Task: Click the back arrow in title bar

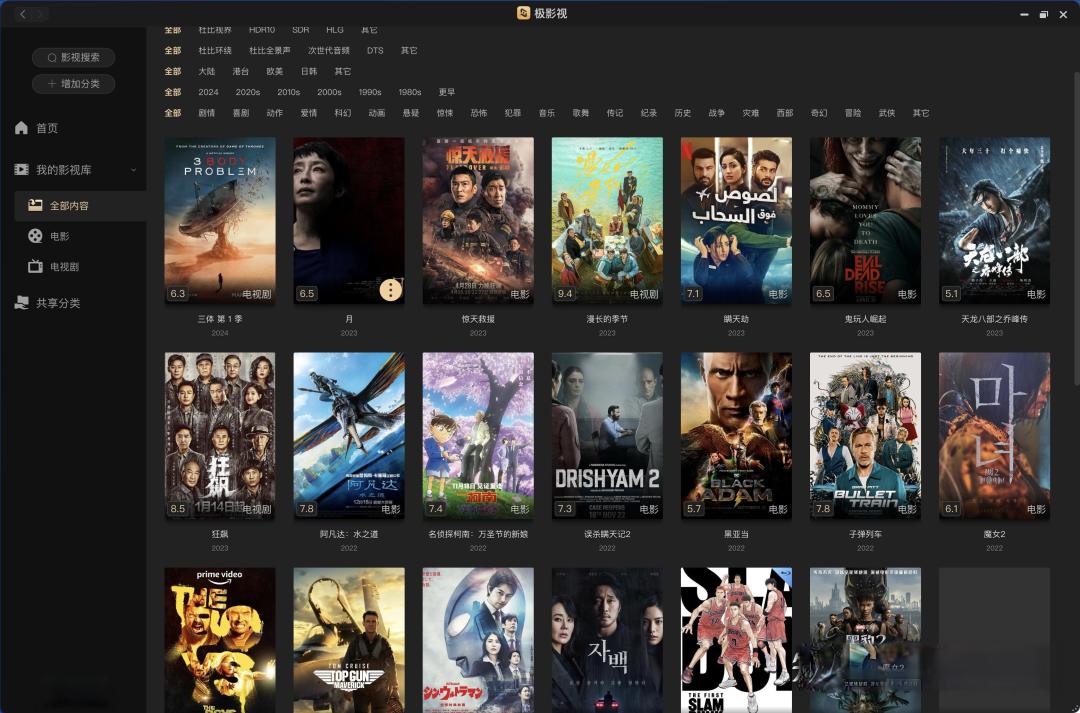Action: coord(23,14)
